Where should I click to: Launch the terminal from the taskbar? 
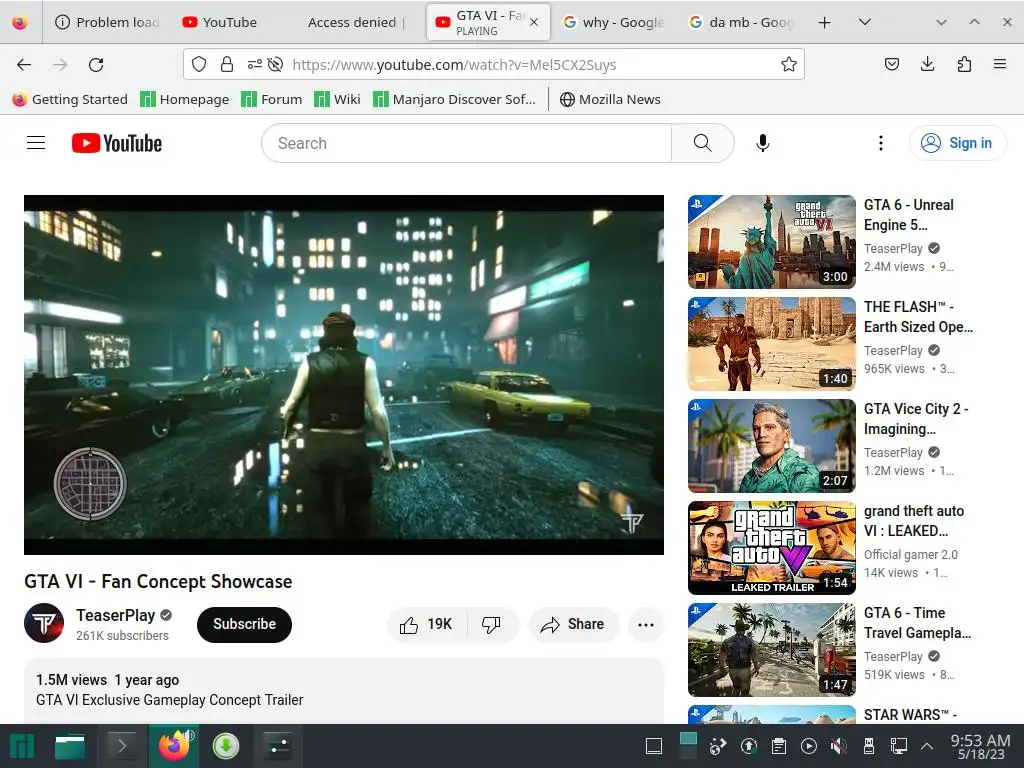[x=121, y=745]
